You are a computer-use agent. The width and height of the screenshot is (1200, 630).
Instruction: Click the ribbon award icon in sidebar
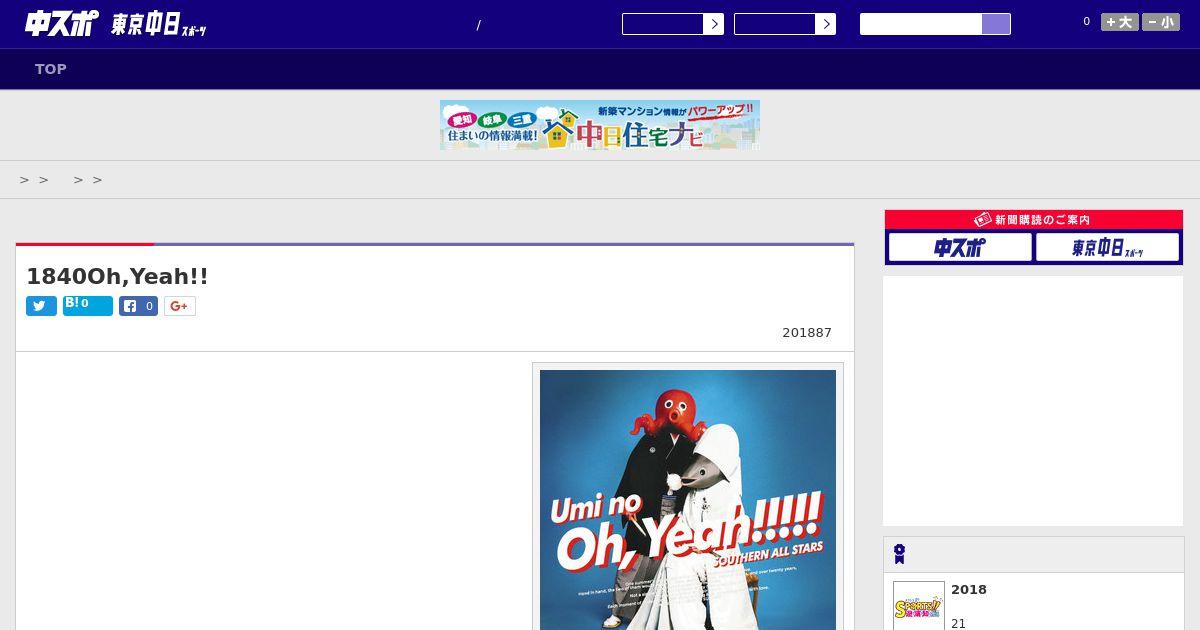click(x=900, y=554)
